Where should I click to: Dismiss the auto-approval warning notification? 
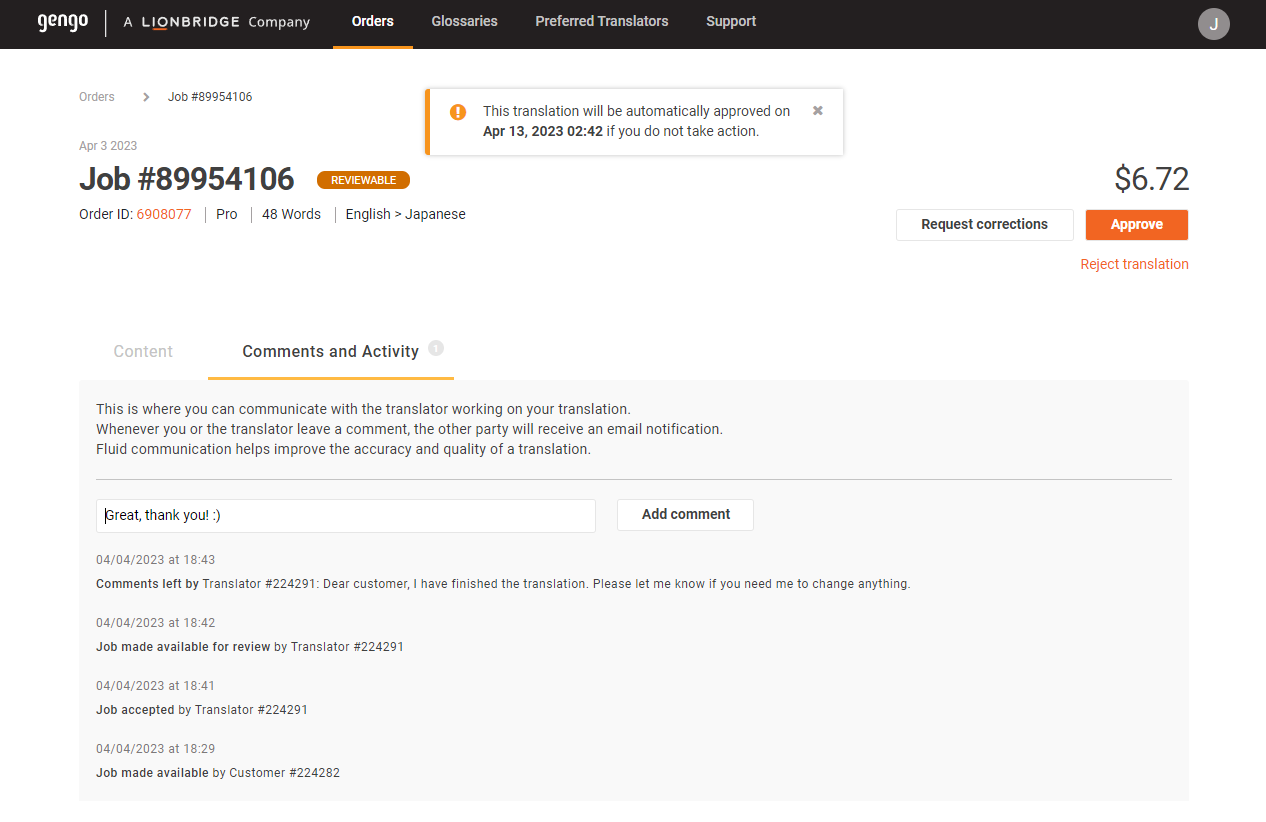(817, 111)
